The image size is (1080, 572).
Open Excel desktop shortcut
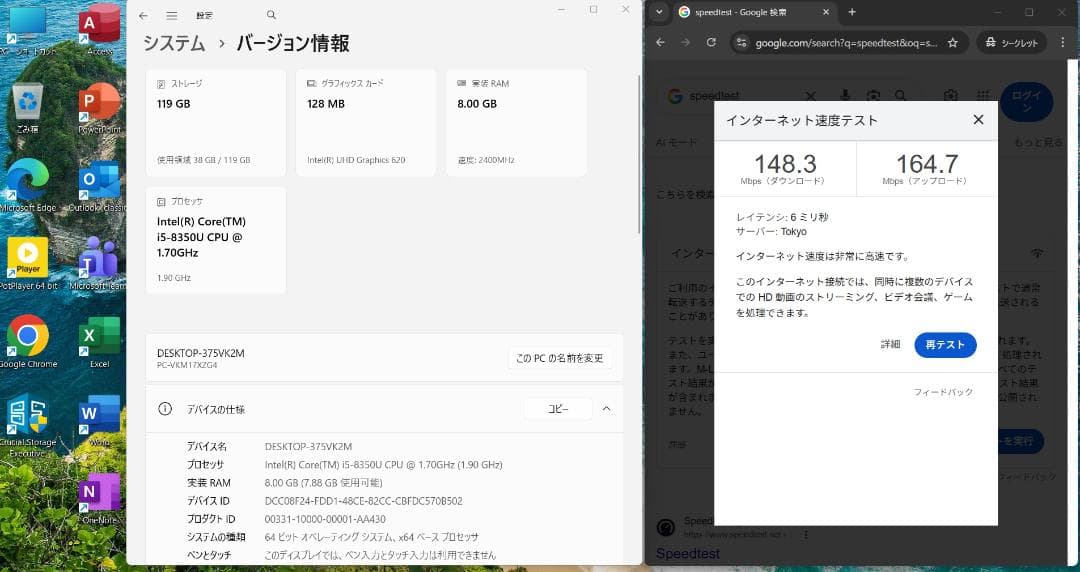(x=100, y=342)
